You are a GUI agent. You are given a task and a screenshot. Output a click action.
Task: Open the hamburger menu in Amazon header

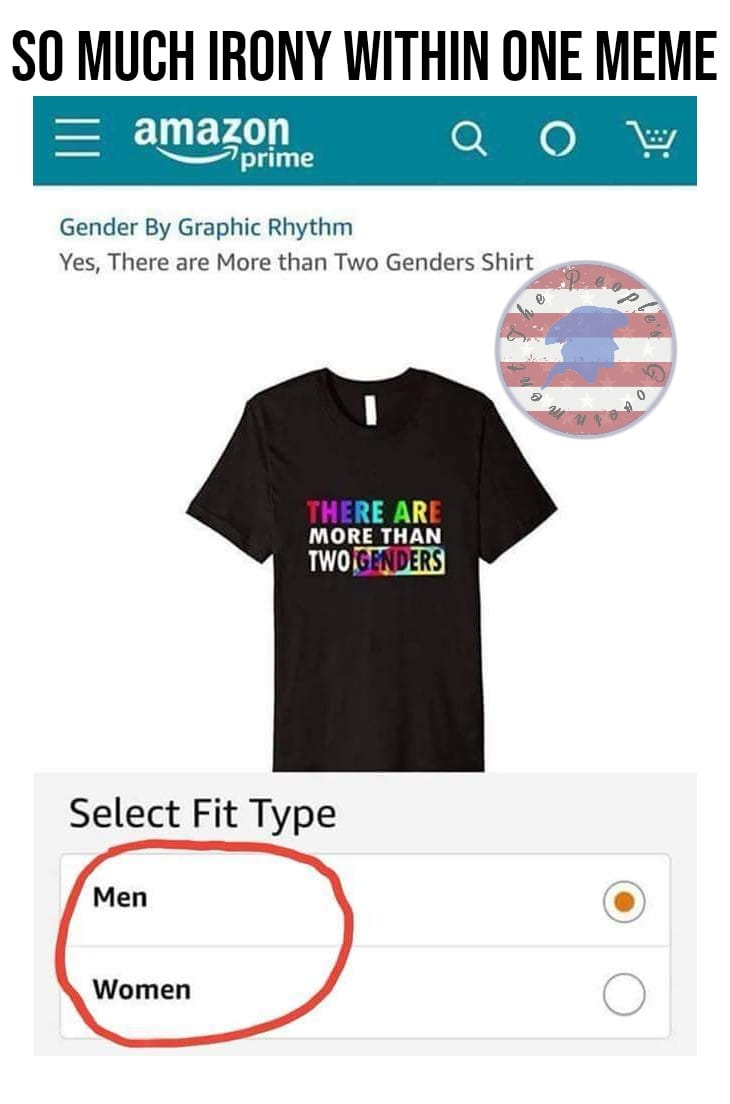77,137
